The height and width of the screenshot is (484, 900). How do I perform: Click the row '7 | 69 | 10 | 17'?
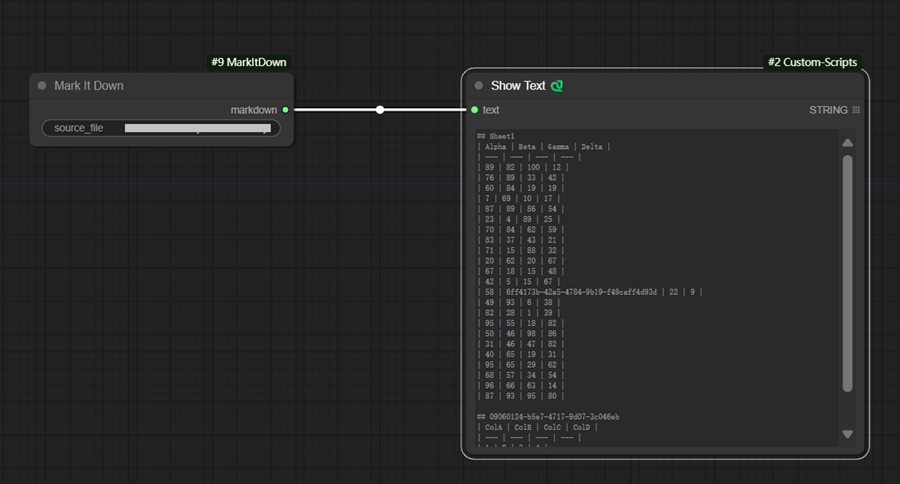[x=518, y=198]
